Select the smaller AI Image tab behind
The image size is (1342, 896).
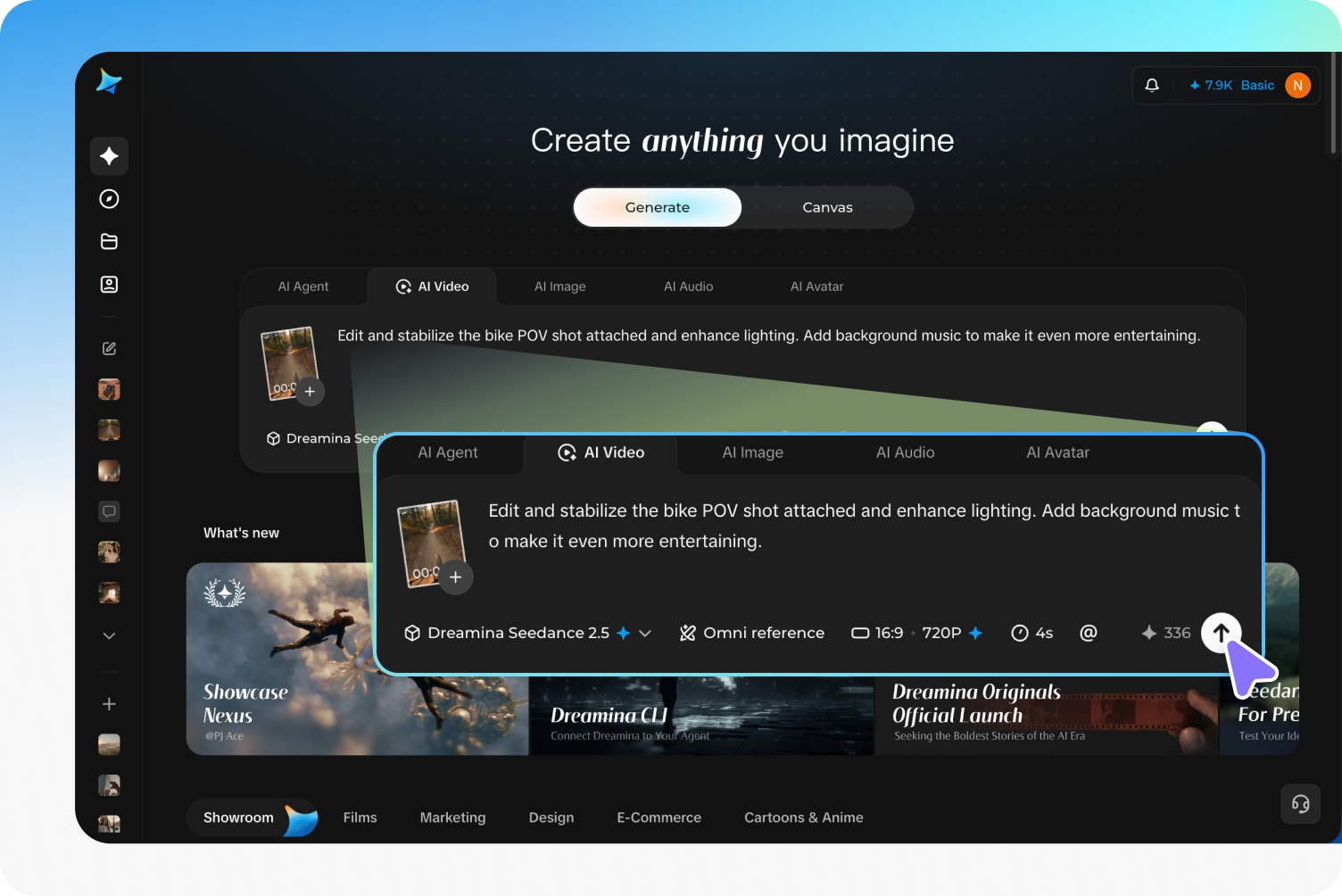tap(560, 286)
